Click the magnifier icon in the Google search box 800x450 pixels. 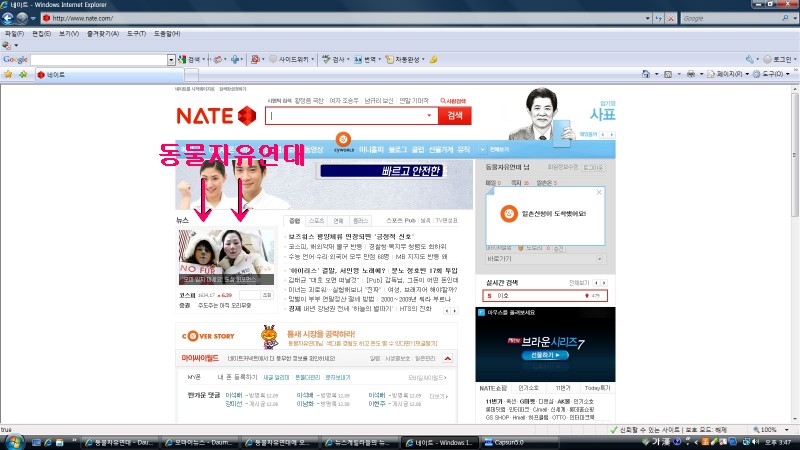point(785,18)
